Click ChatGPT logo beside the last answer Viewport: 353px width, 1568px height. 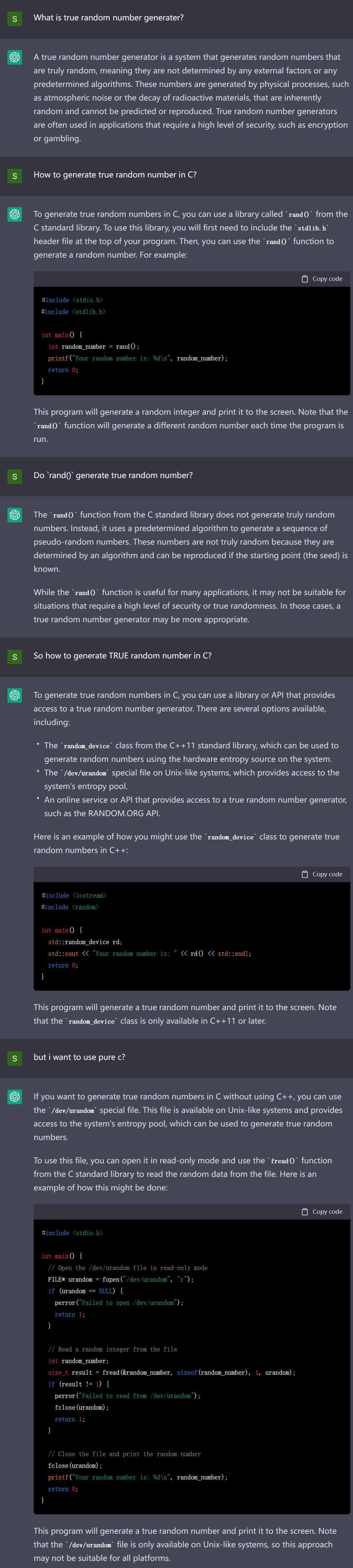click(15, 1097)
